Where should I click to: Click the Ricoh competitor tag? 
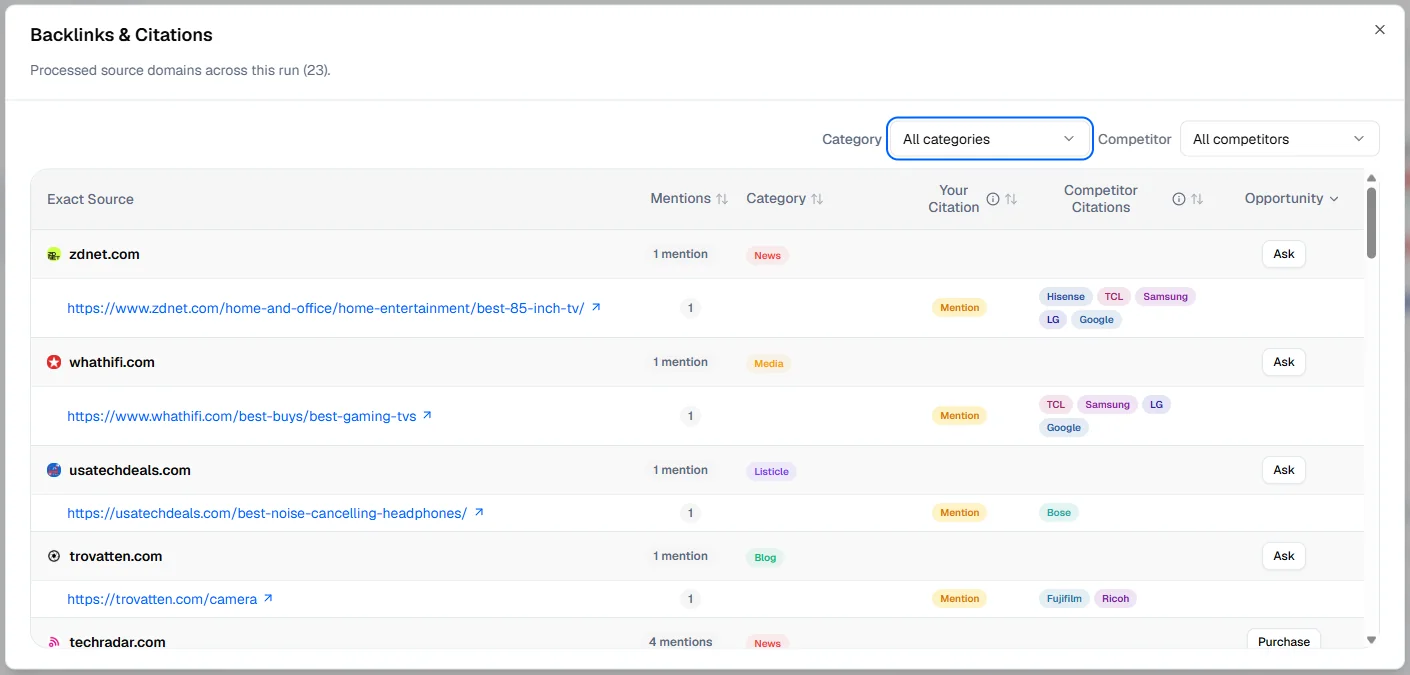point(1116,599)
